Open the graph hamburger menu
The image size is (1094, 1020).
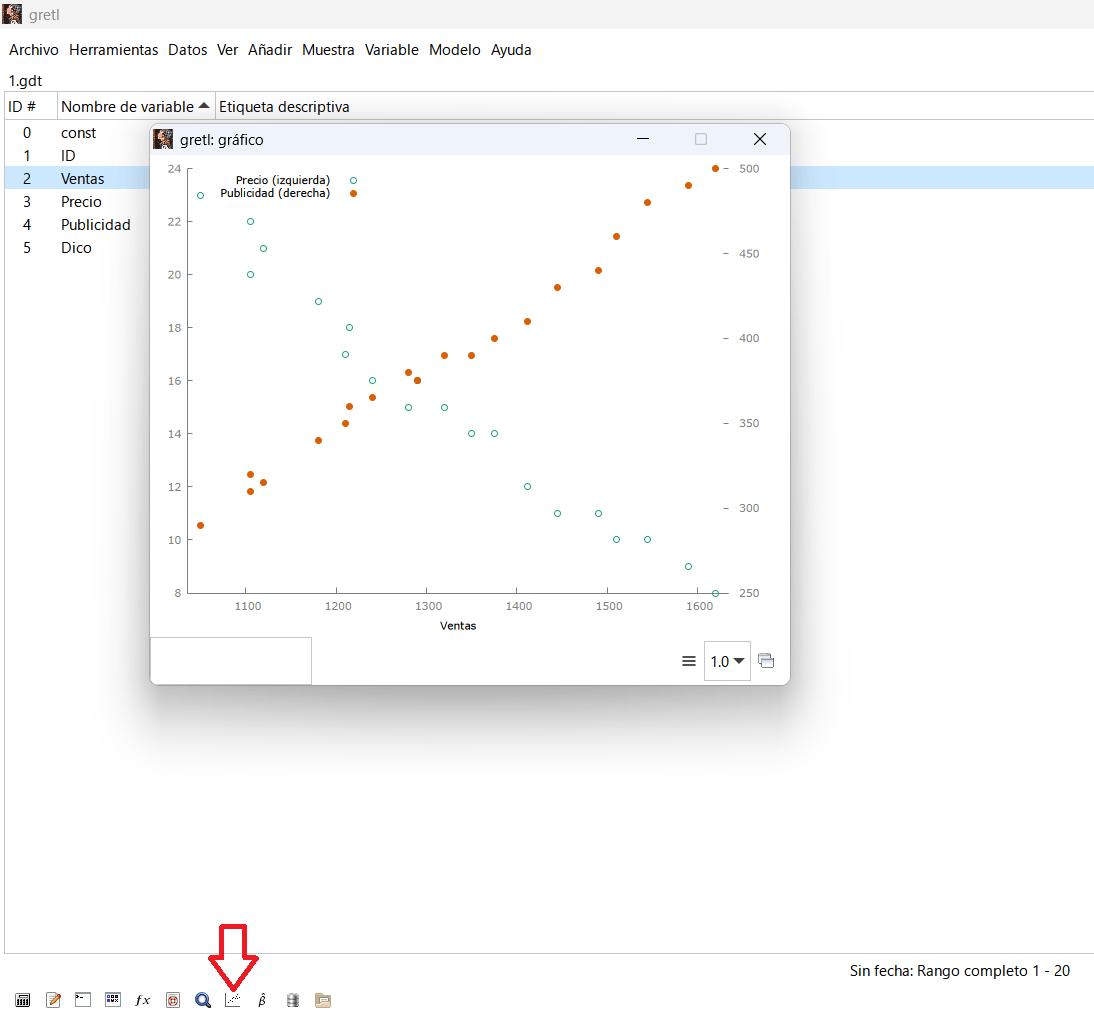[689, 661]
